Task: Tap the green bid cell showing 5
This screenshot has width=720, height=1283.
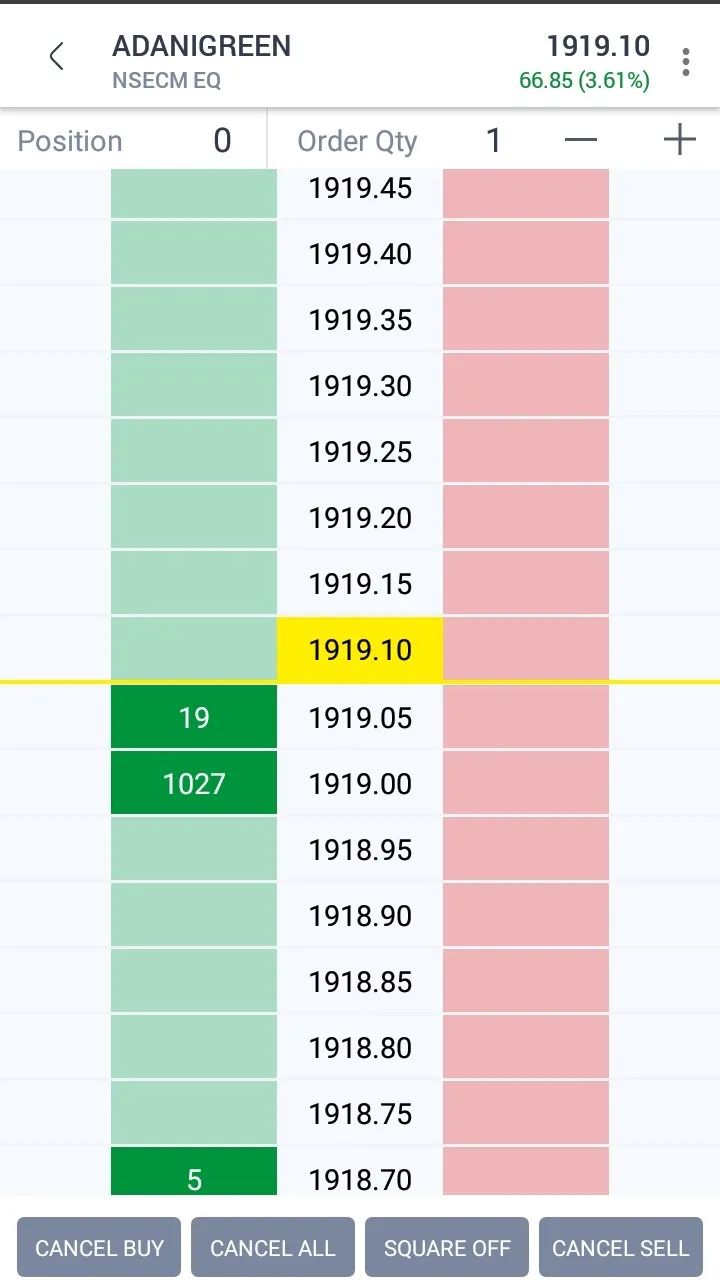Action: click(x=194, y=1172)
